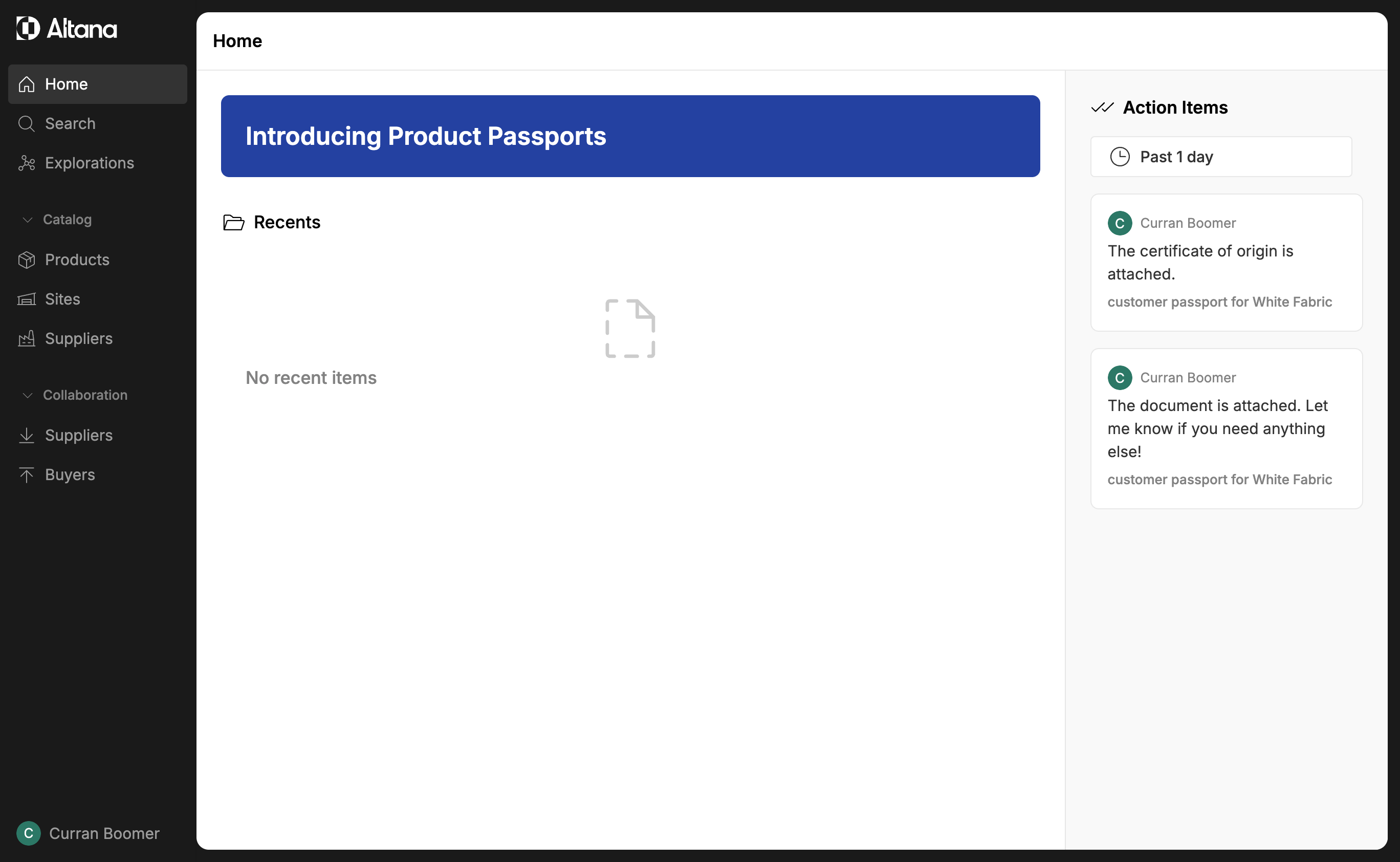
Task: Click the Catalog Suppliers factory icon
Action: click(26, 339)
